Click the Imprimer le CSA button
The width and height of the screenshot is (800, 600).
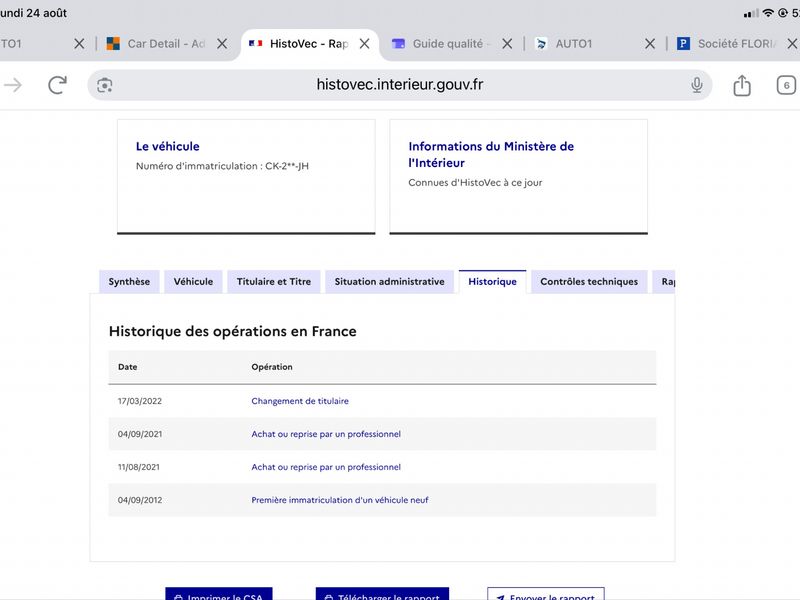coord(219,594)
